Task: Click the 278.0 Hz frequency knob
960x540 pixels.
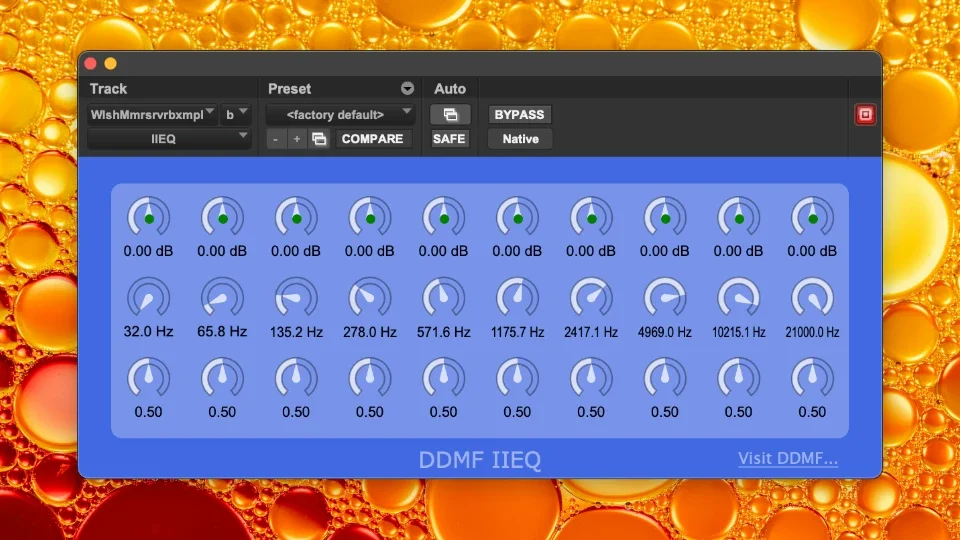Action: click(x=370, y=298)
